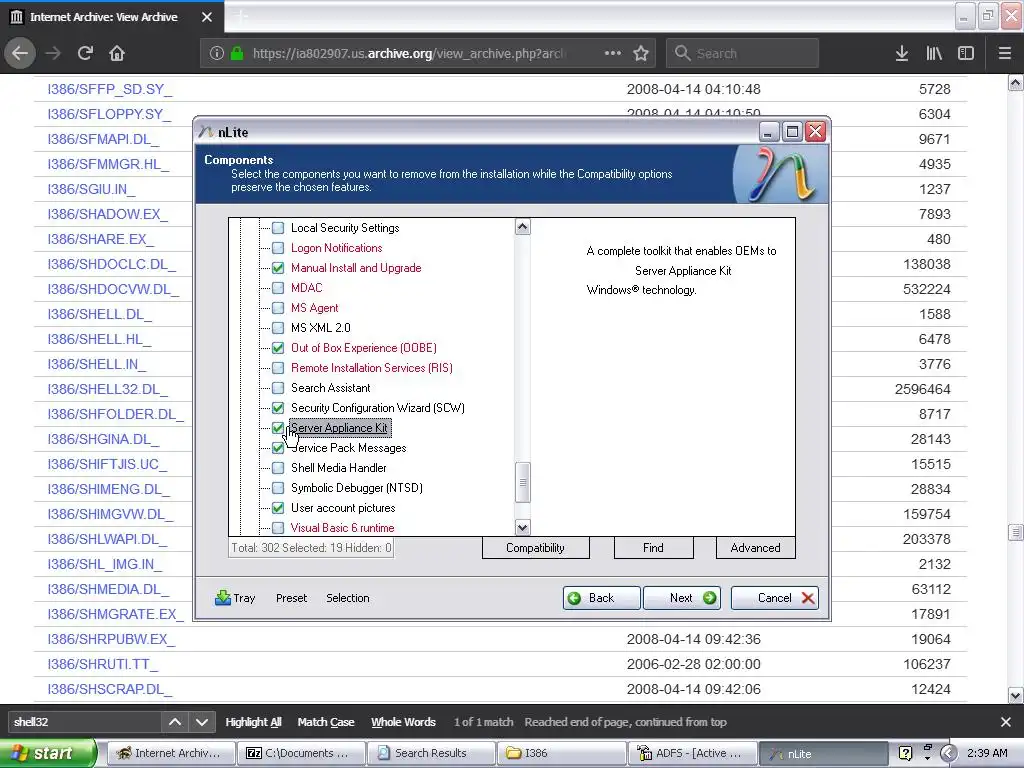Uncheck Manual Install and Upgrade
This screenshot has height=768, width=1024.
point(278,268)
